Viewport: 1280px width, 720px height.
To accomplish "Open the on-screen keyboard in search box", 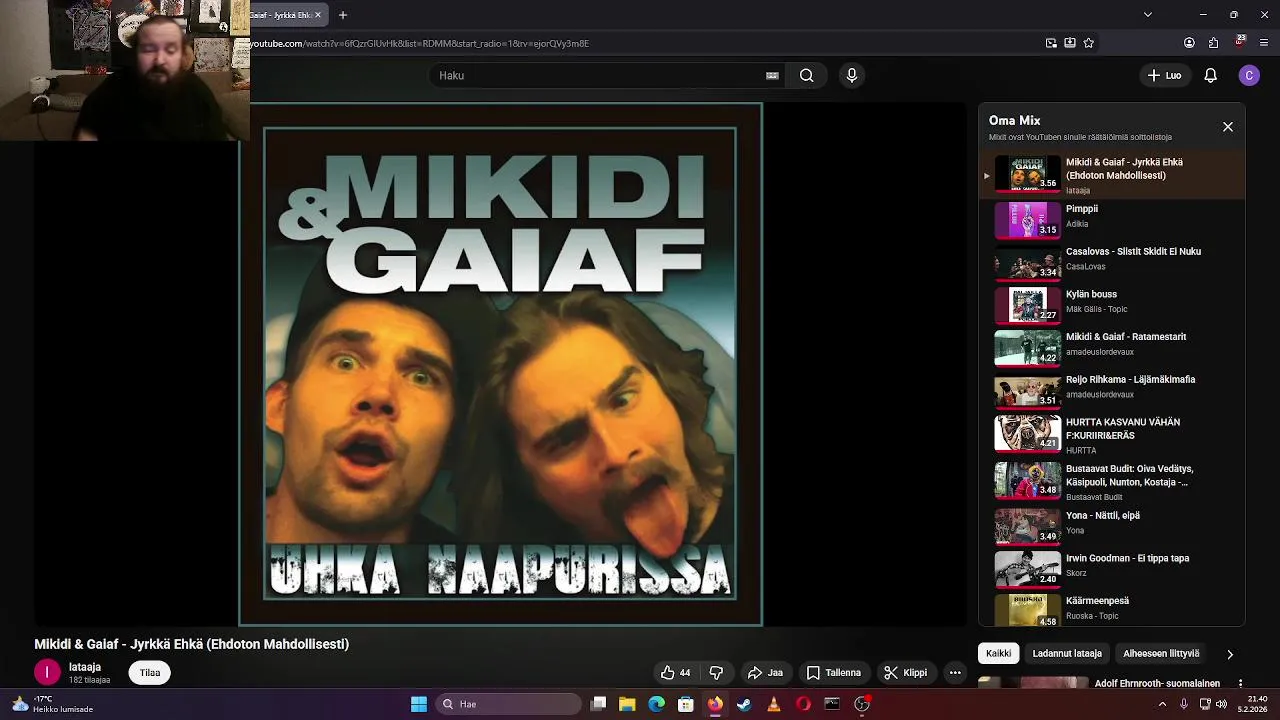I will (x=772, y=75).
